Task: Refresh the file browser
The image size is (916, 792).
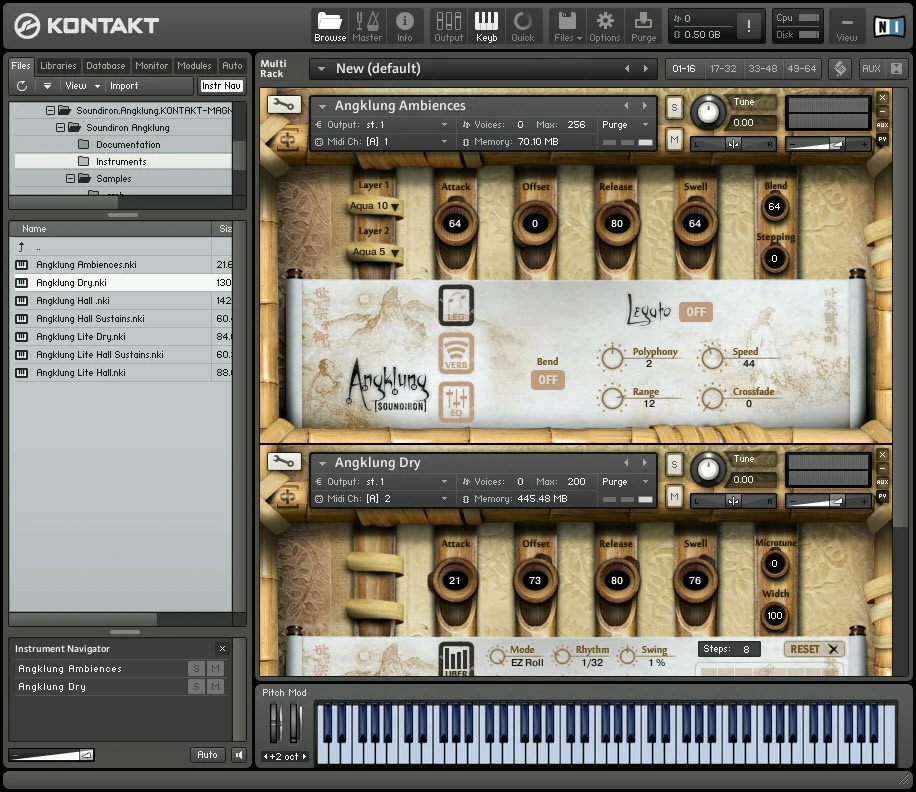Action: point(22,86)
